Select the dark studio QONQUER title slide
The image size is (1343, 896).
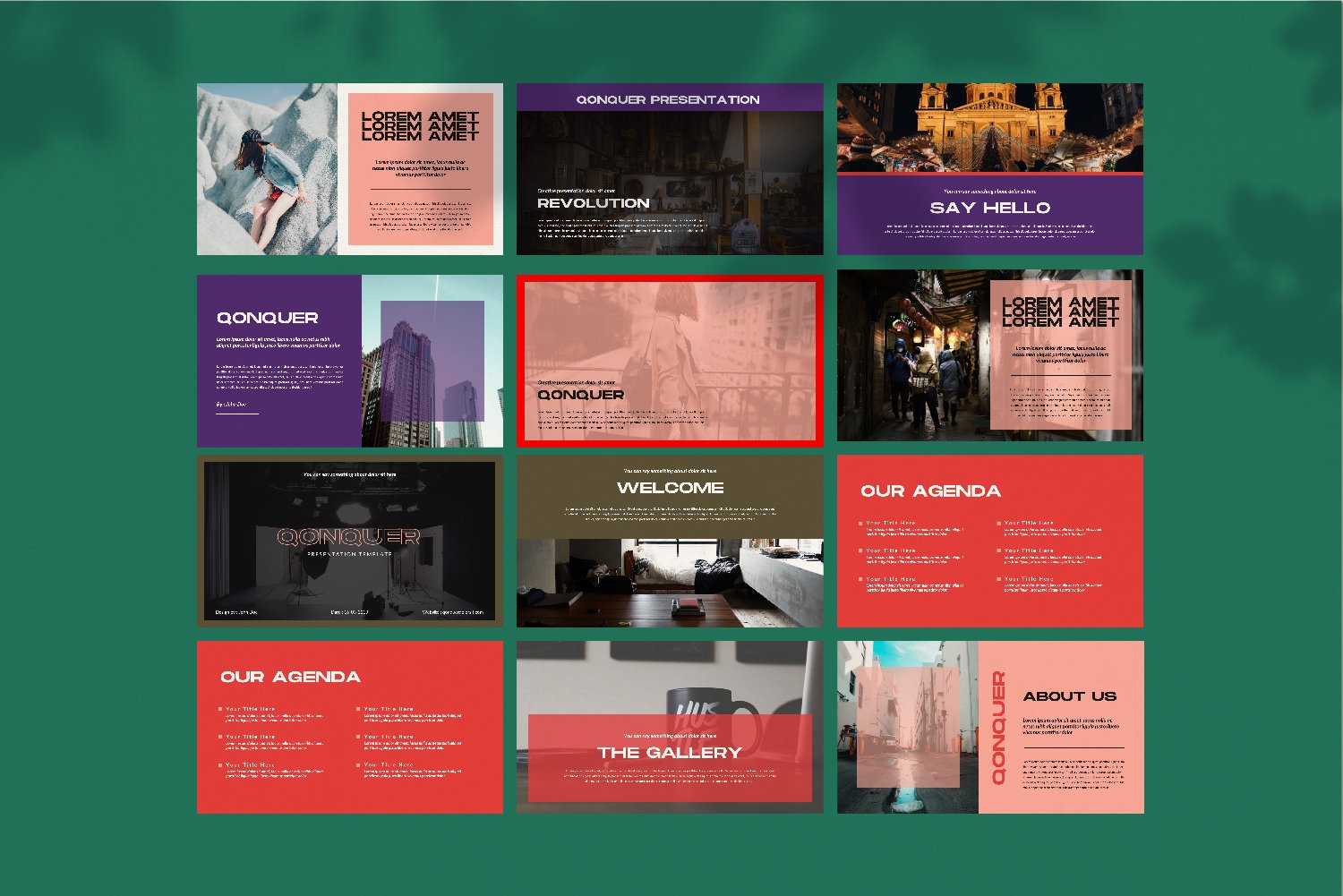[350, 541]
